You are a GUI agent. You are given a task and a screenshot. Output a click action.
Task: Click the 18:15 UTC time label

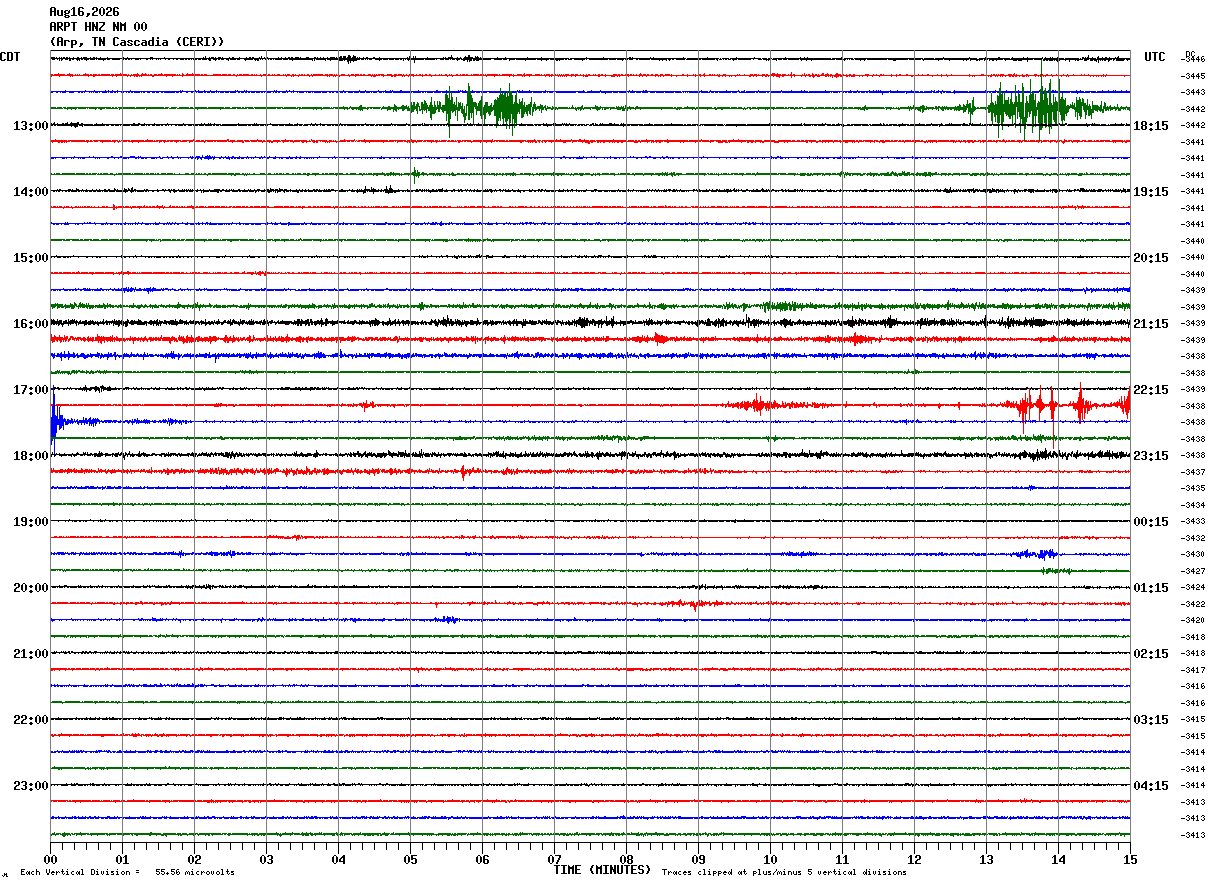(1151, 126)
